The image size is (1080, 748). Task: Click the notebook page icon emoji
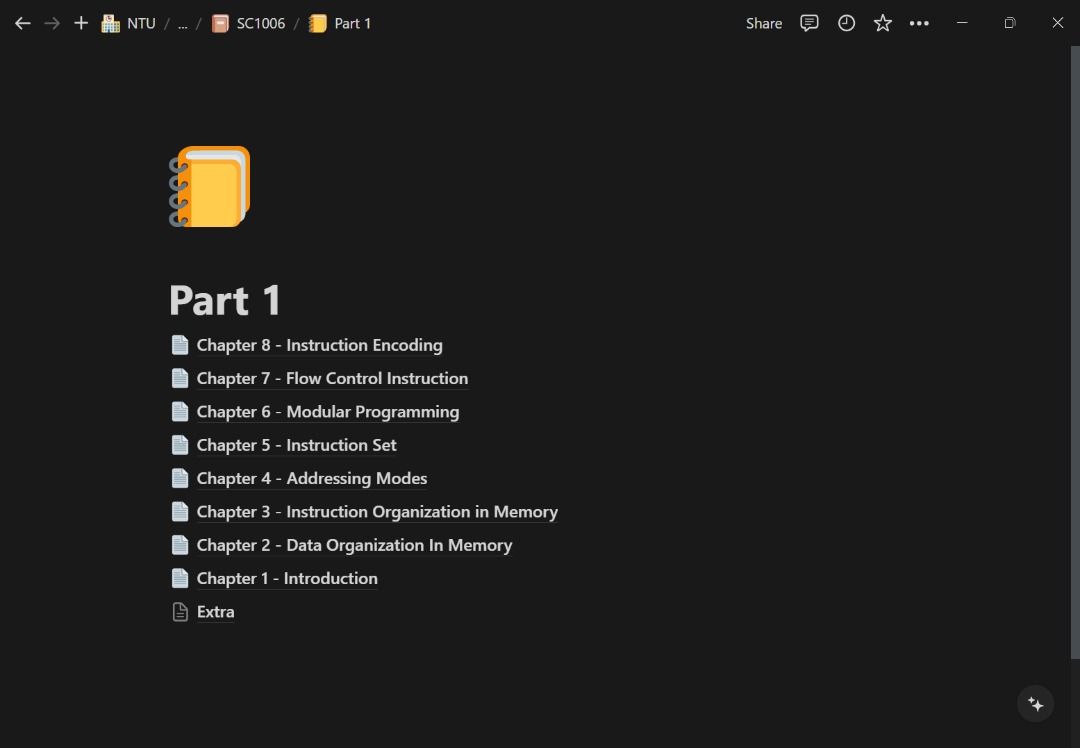(210, 187)
